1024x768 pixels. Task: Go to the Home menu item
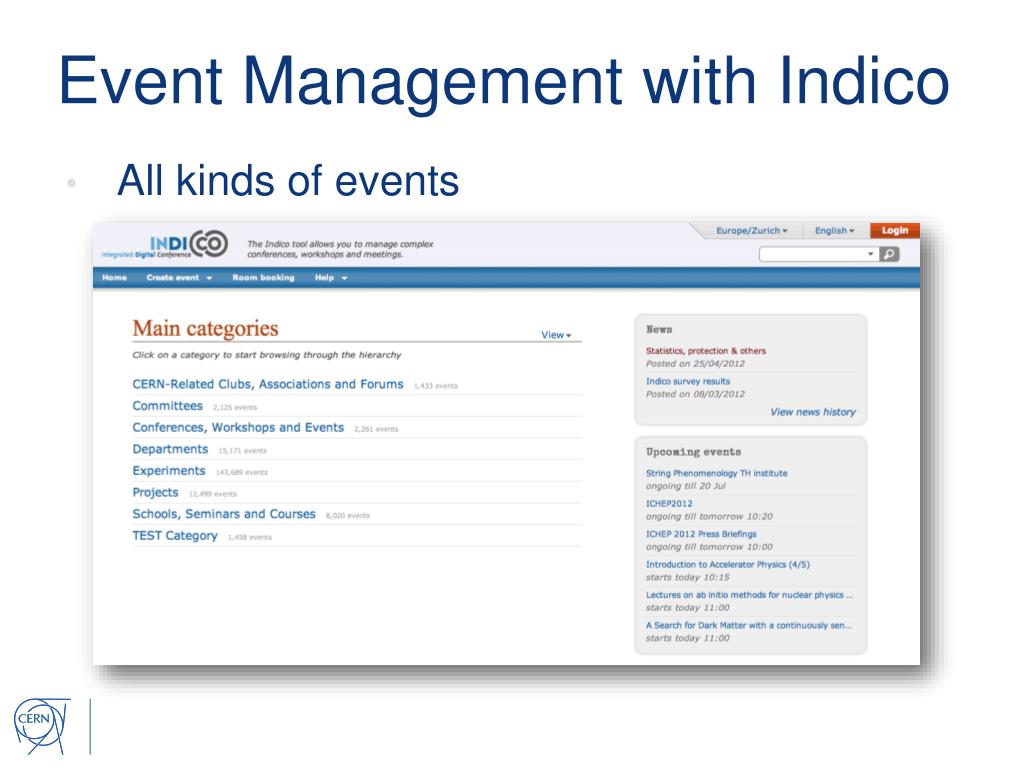point(114,278)
